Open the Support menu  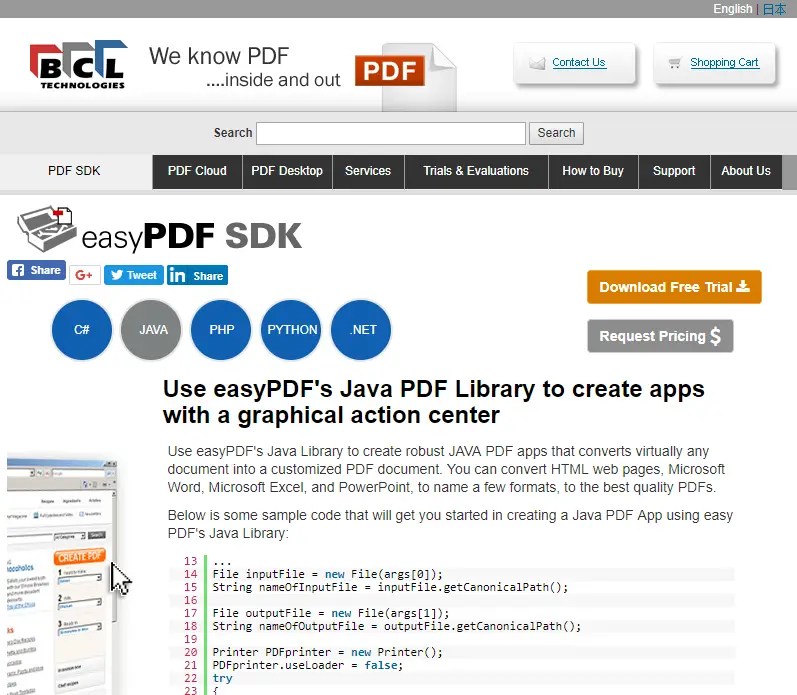[x=674, y=171]
